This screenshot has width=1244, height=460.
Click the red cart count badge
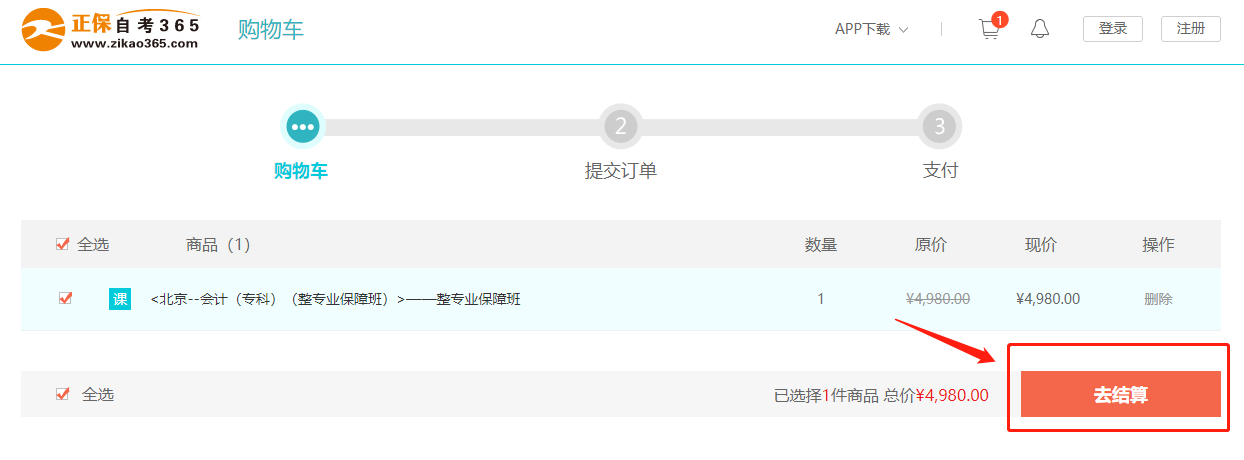1000,19
